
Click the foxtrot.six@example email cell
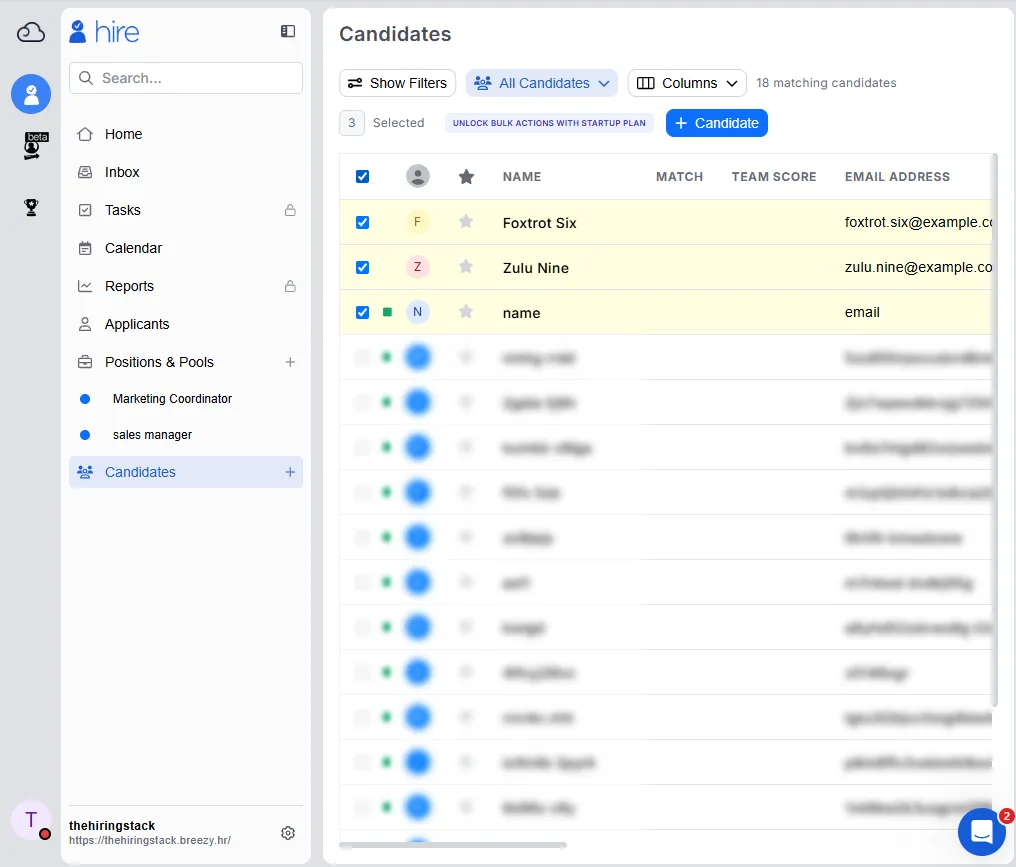click(x=918, y=222)
